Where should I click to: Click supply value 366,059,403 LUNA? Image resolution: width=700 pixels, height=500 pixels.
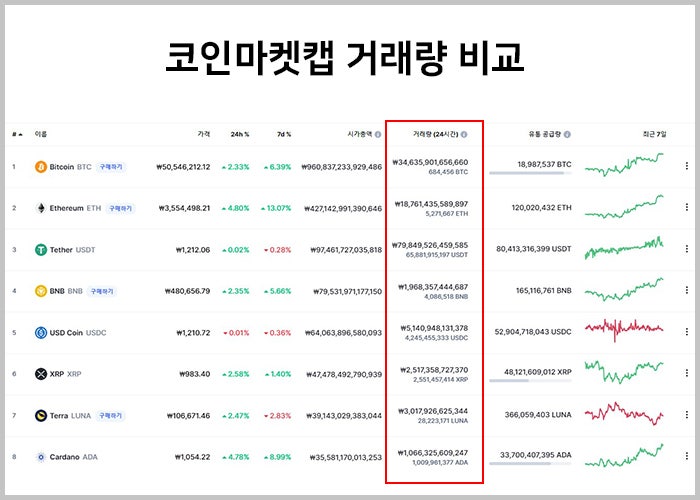[538, 415]
